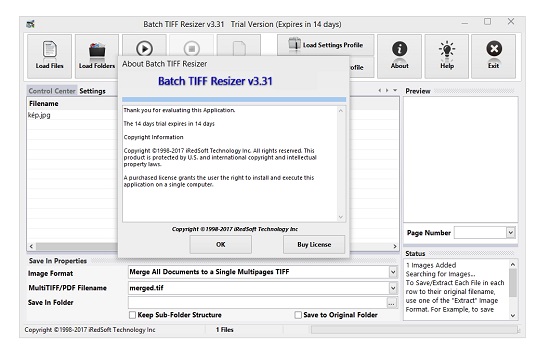
Task: Browse for folder with ellipsis button
Action: pos(392,303)
